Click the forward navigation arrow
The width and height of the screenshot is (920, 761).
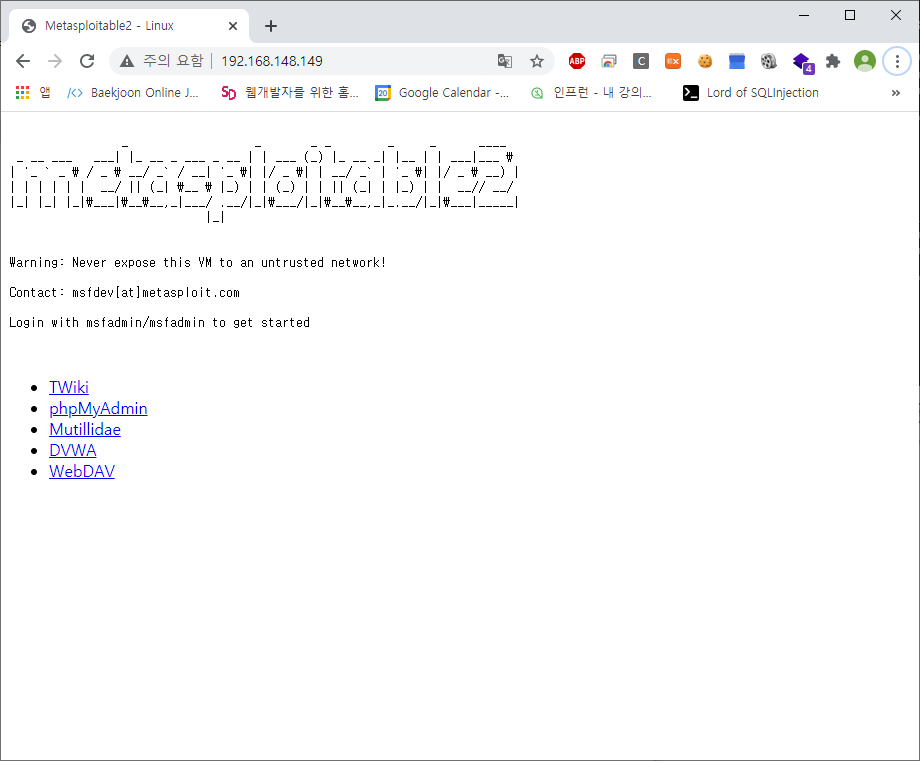coord(55,61)
